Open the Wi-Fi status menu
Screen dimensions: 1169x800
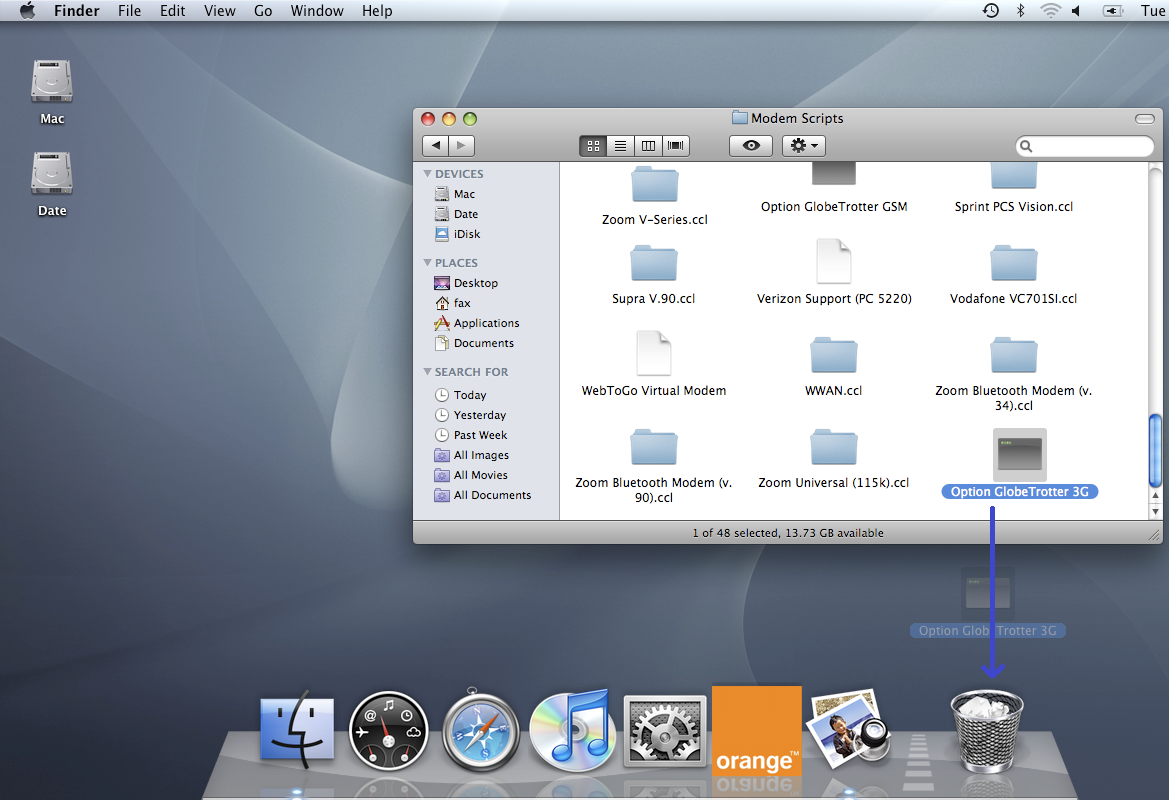[1050, 10]
